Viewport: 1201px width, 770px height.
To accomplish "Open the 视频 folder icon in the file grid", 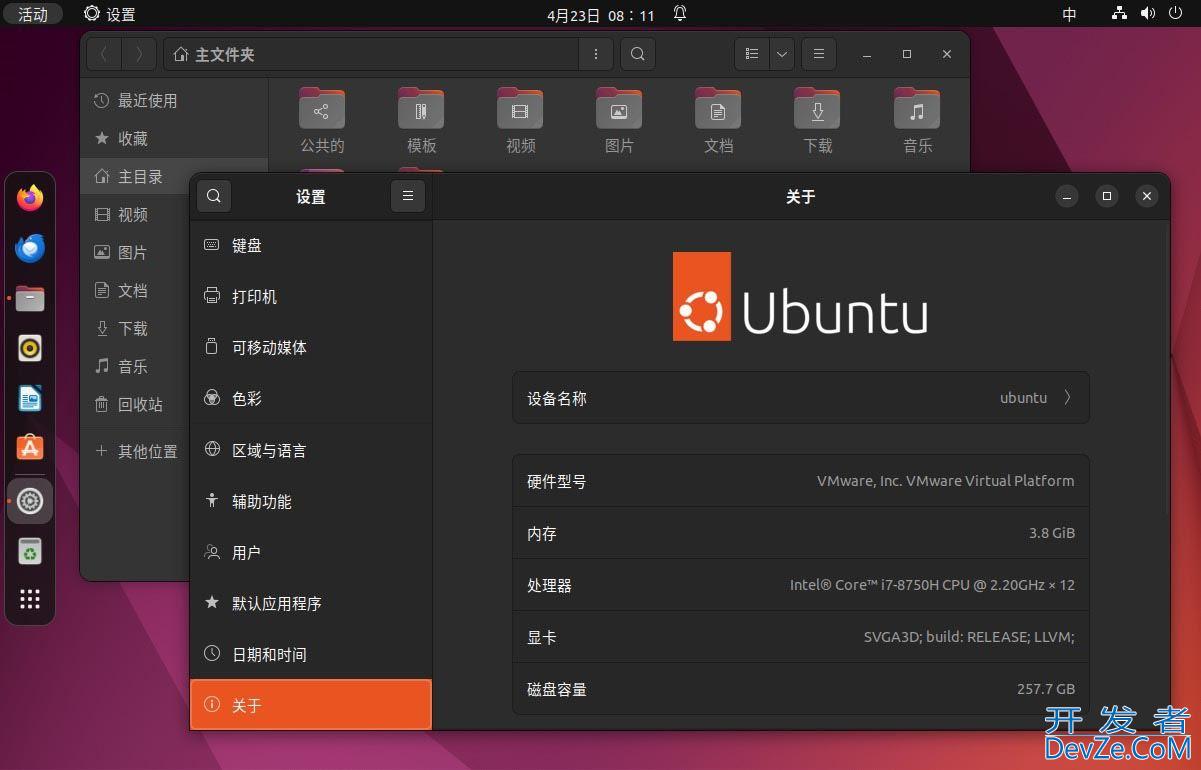I will click(x=520, y=120).
